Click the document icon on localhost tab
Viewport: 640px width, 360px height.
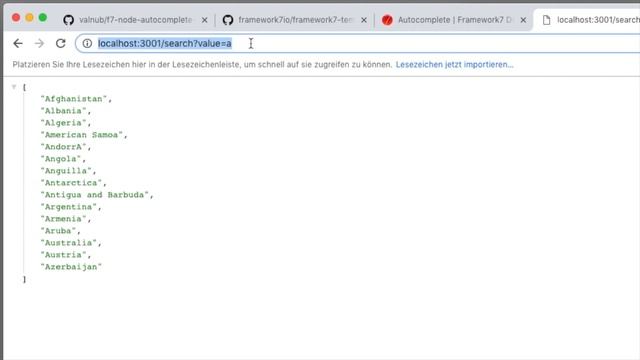(x=547, y=20)
